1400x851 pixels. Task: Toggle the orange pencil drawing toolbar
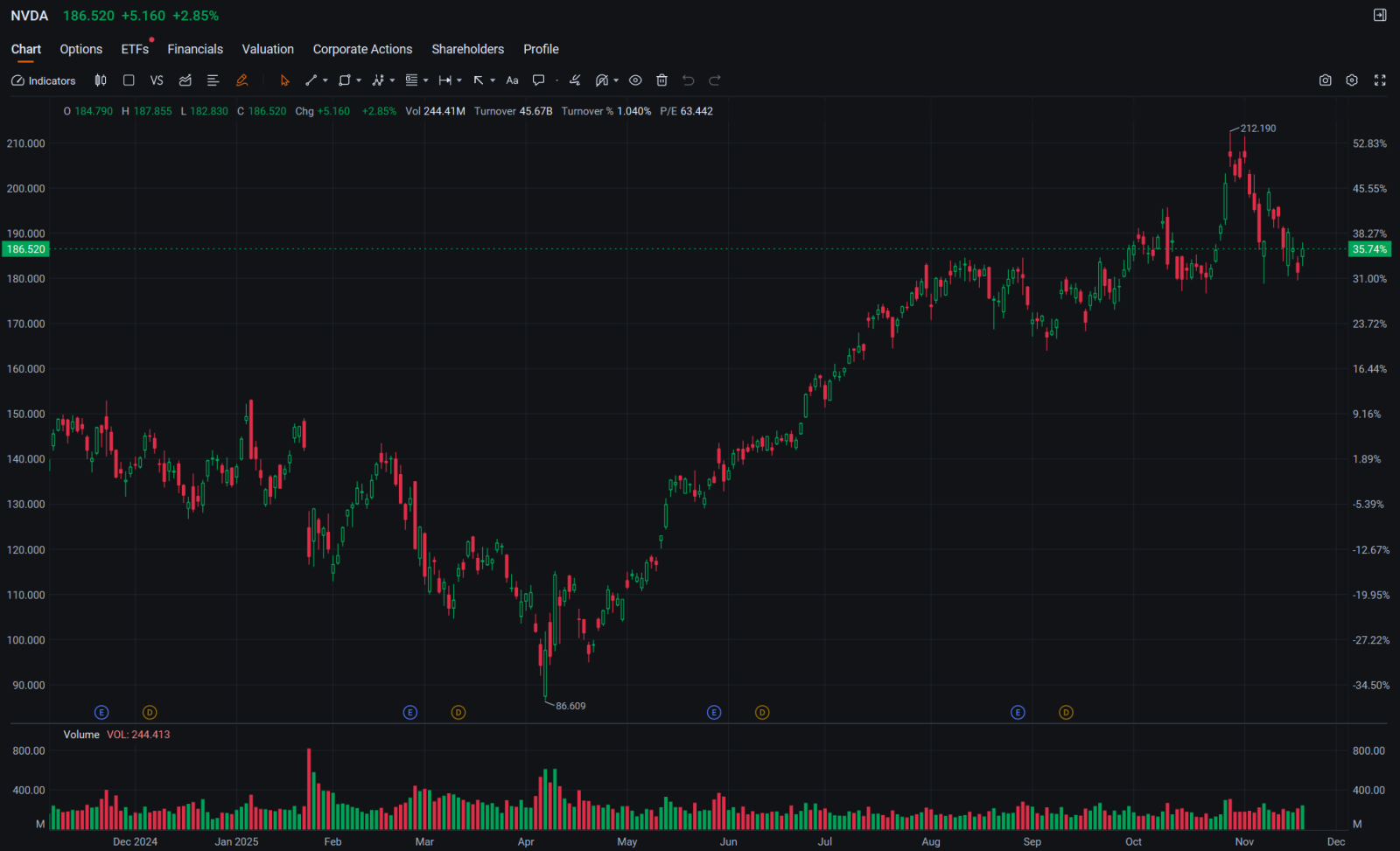(241, 80)
